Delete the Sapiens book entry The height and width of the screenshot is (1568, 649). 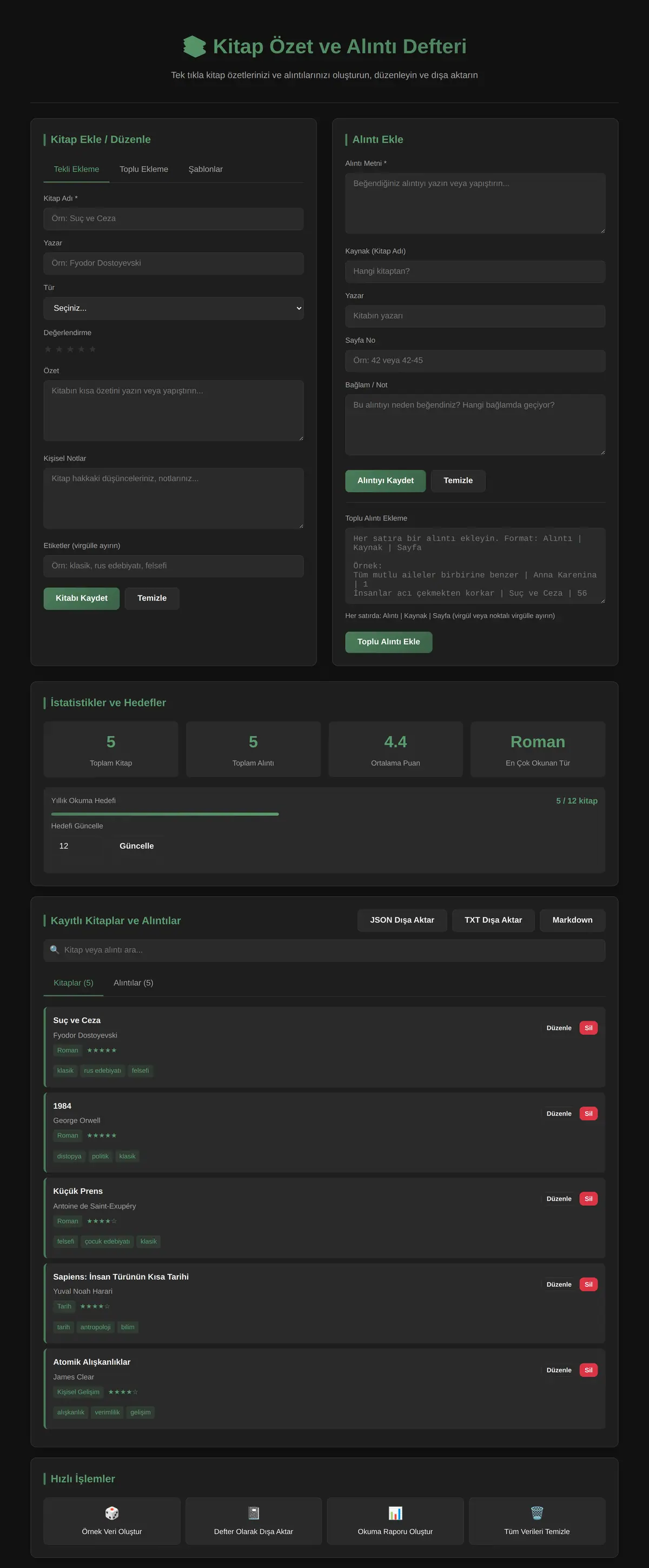[589, 1284]
